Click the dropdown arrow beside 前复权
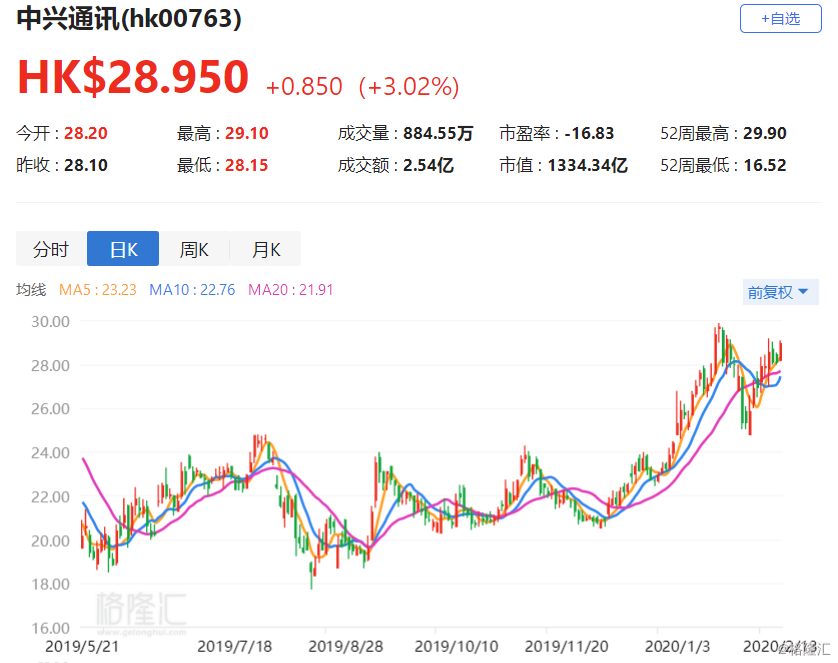Screen dimensions: 838x663 (x=803, y=292)
